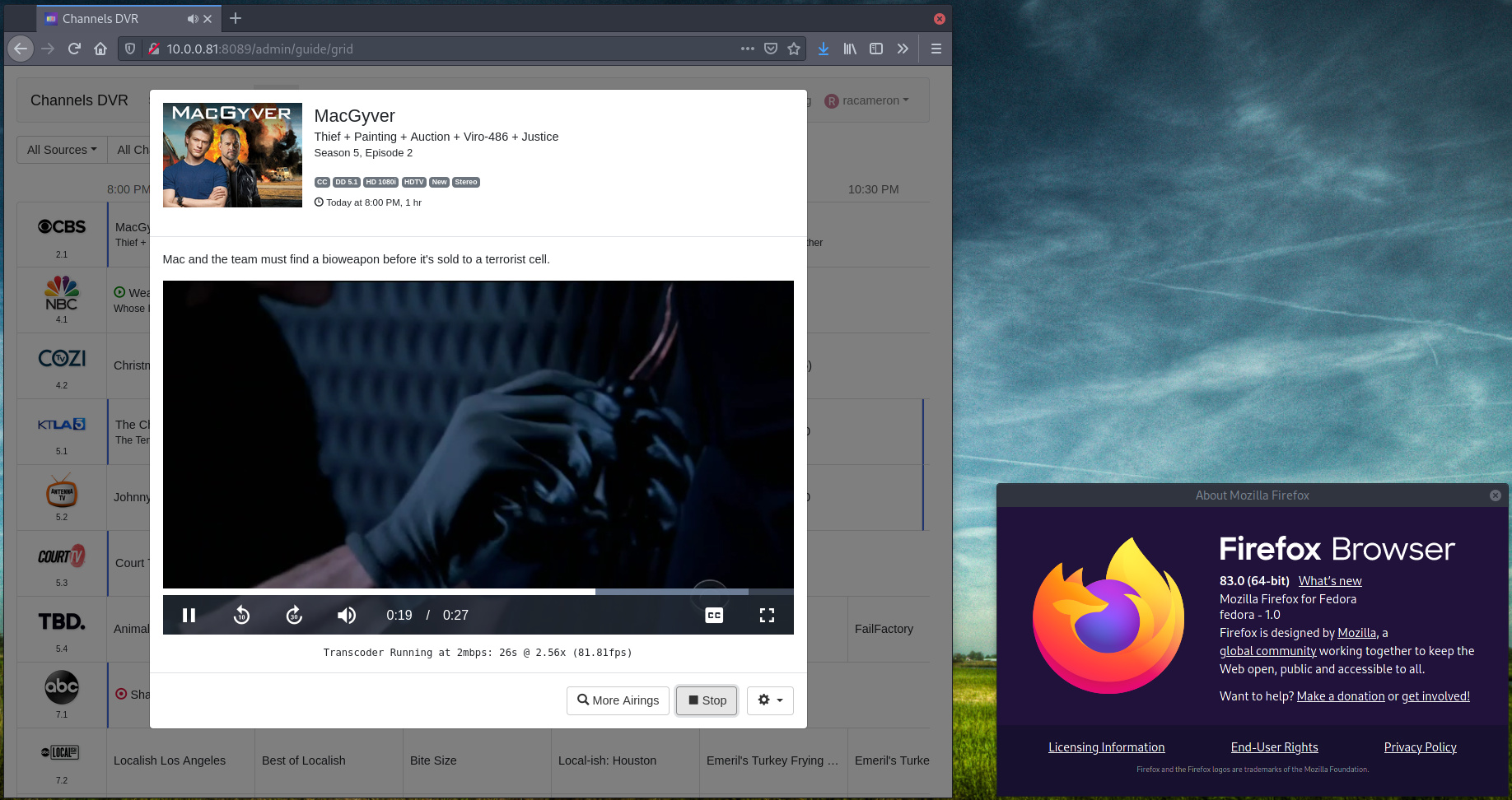Viewport: 1512px width, 800px height.
Task: Rewind video by 10 seconds
Action: [241, 615]
